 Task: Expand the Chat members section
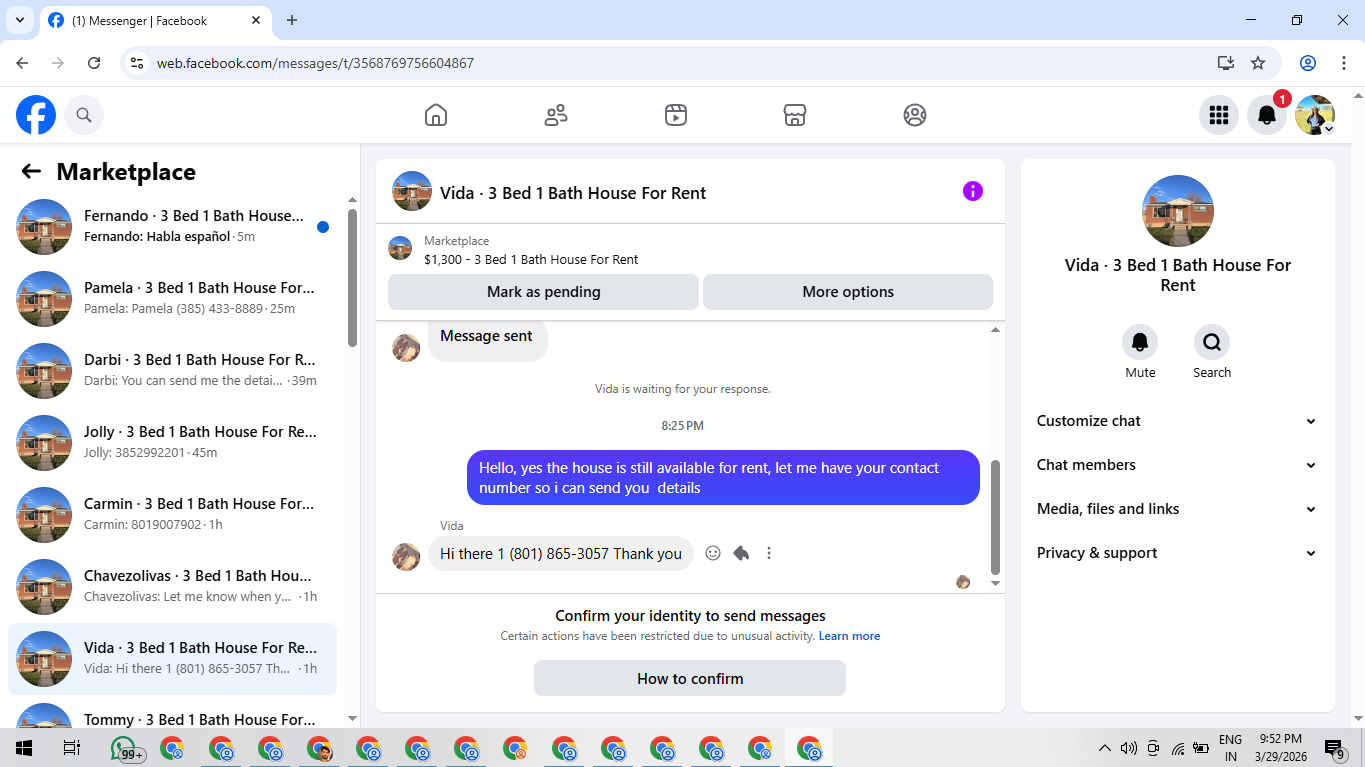tap(1177, 465)
